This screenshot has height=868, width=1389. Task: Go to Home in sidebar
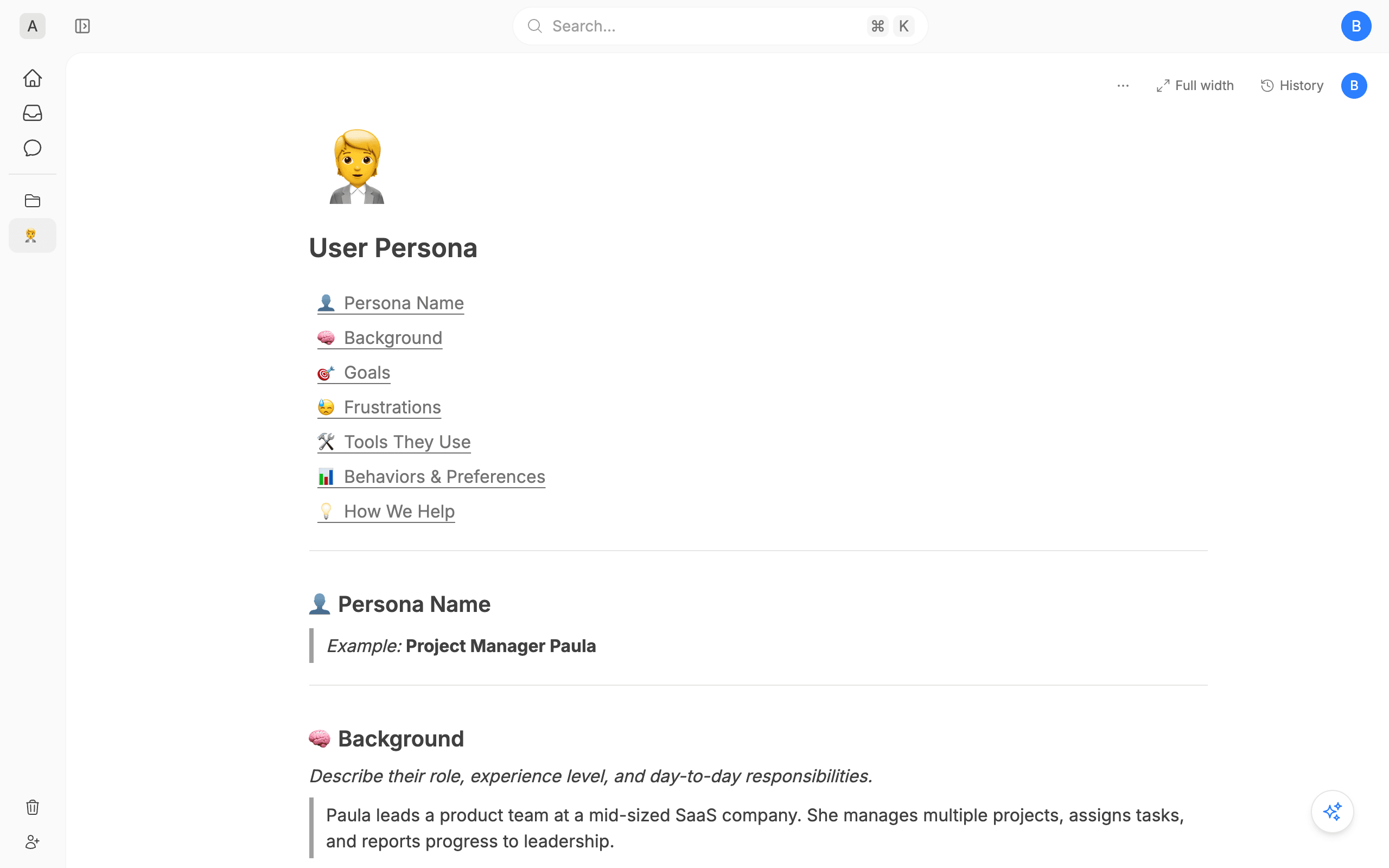(33, 78)
